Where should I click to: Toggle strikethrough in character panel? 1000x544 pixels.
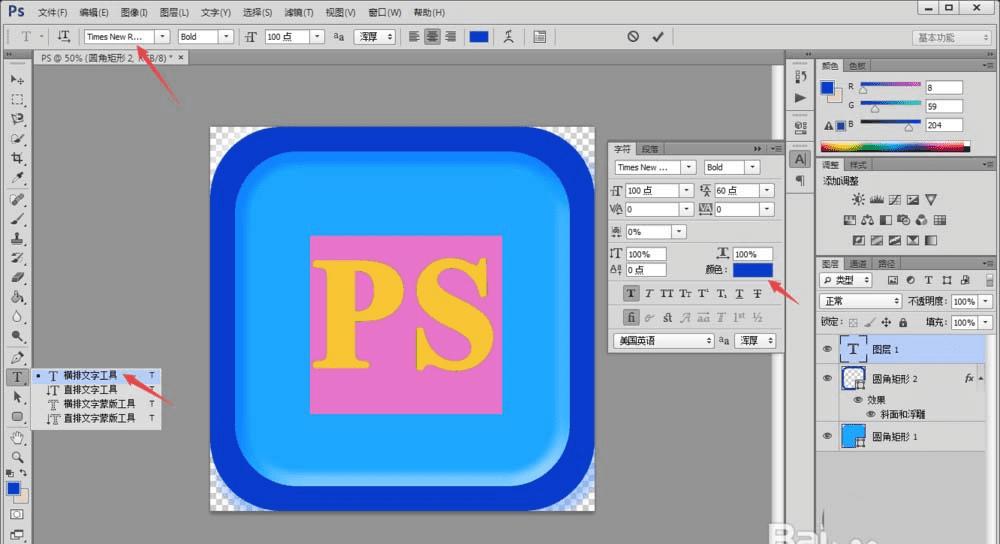point(757,293)
